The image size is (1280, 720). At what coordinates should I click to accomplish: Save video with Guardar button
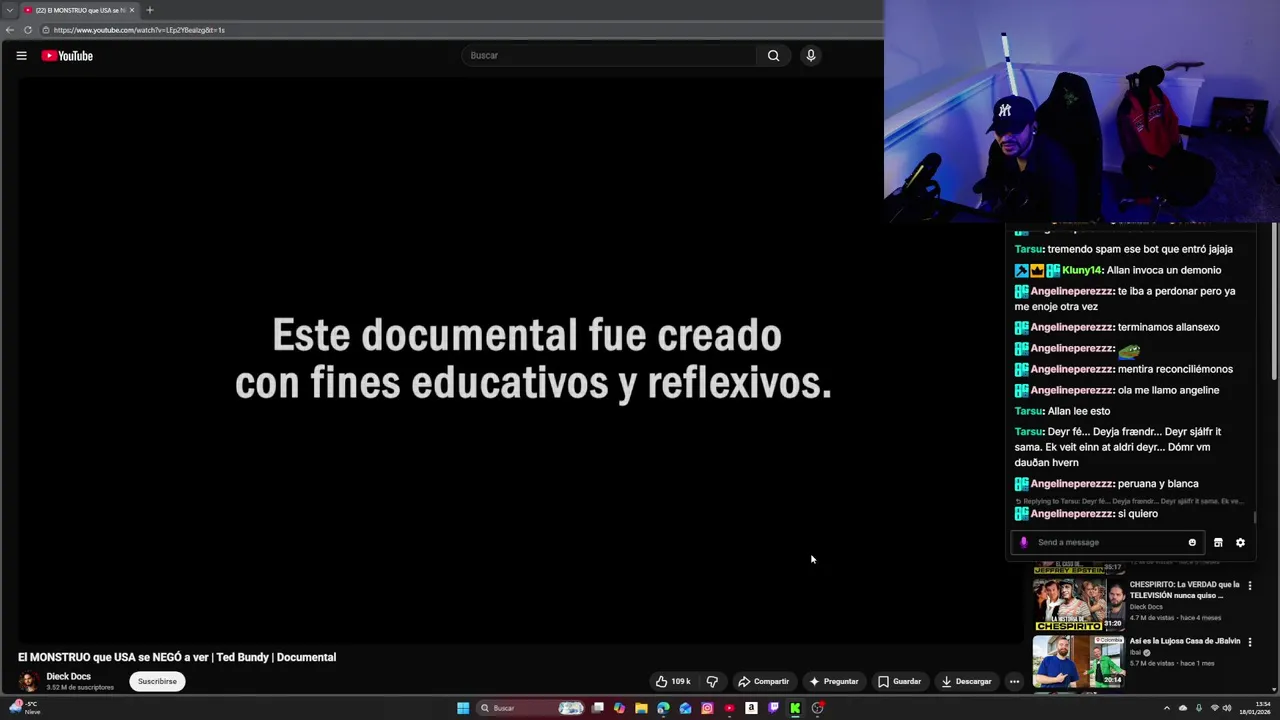pos(899,682)
